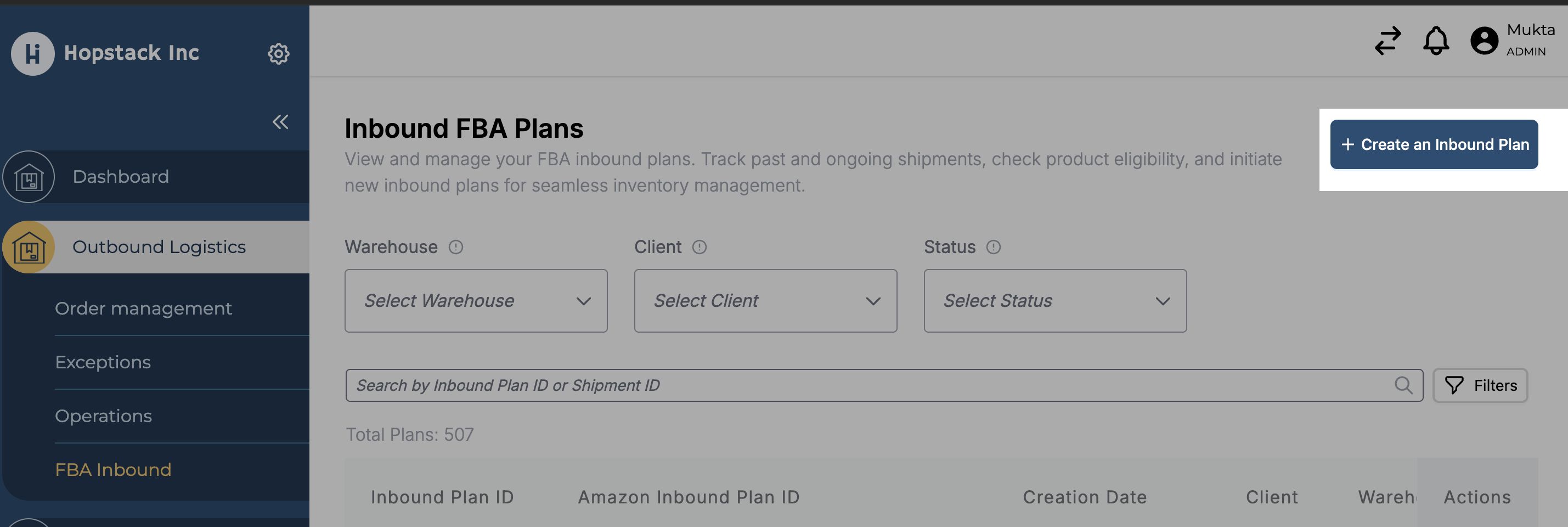Screen dimensions: 1568x527
Task: Open notifications bell icon
Action: 1436,41
